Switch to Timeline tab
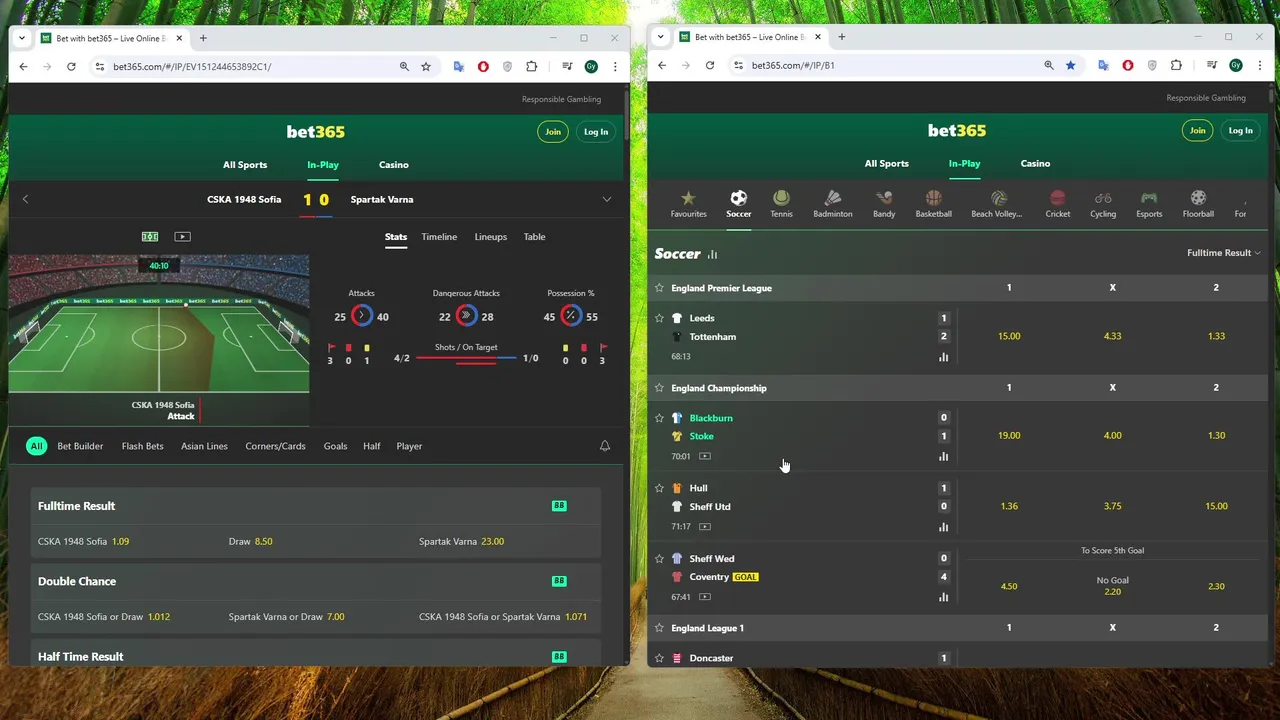1280x720 pixels. pyautogui.click(x=439, y=237)
